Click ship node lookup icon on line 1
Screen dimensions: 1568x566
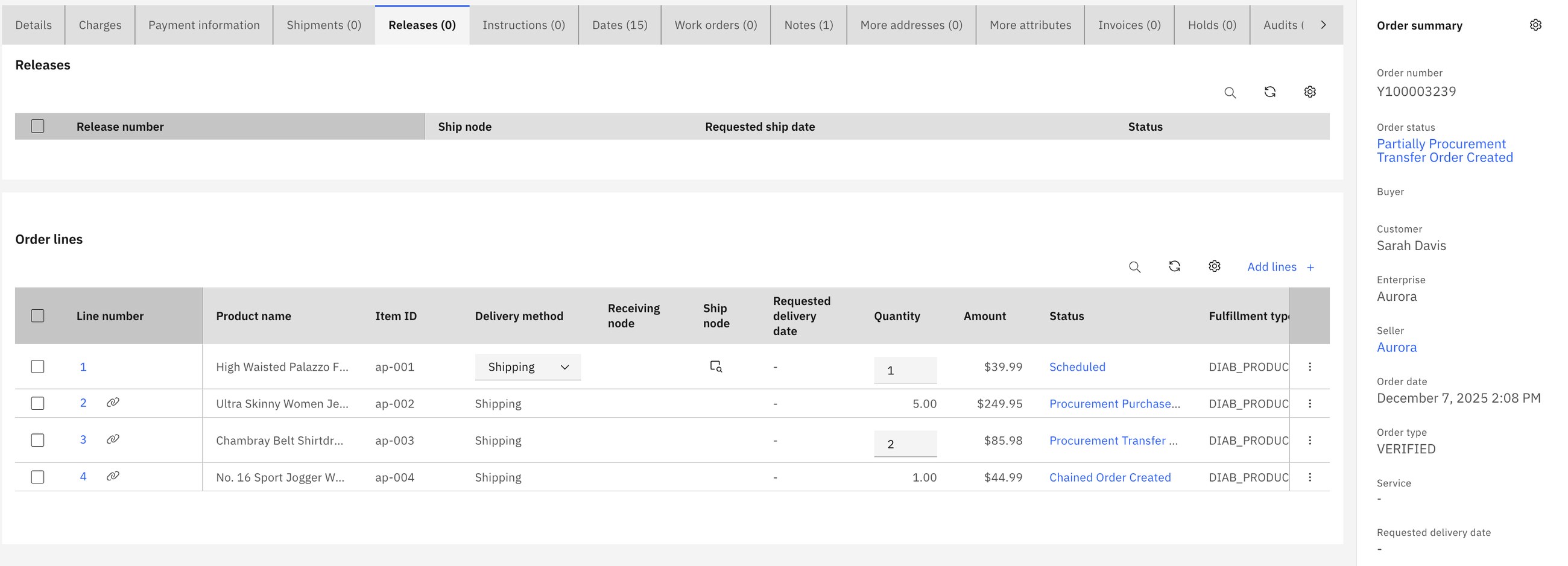[716, 366]
